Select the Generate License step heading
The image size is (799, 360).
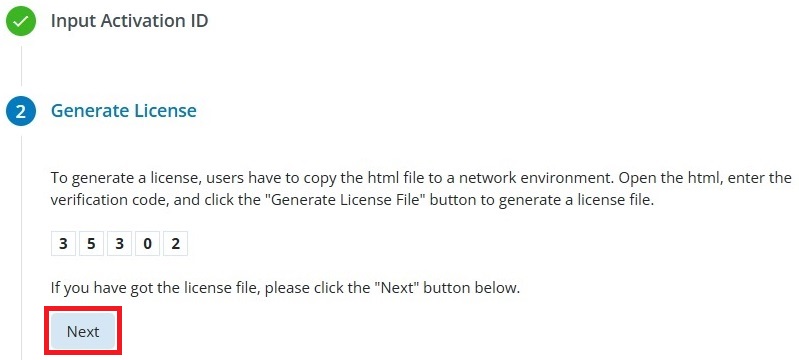tap(124, 111)
